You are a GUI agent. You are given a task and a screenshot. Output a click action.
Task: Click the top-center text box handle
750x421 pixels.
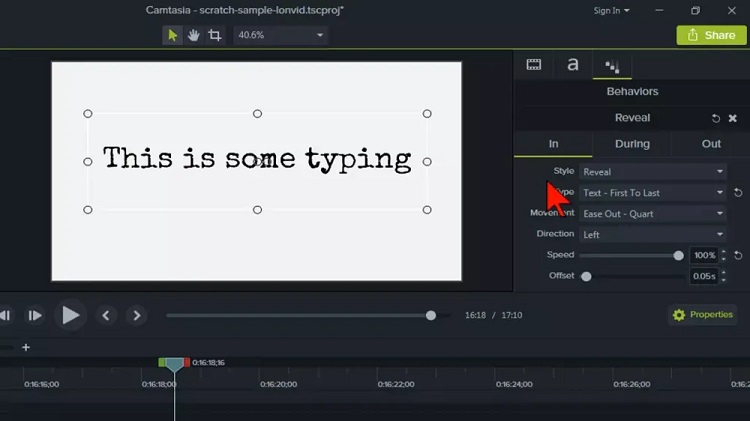257,114
